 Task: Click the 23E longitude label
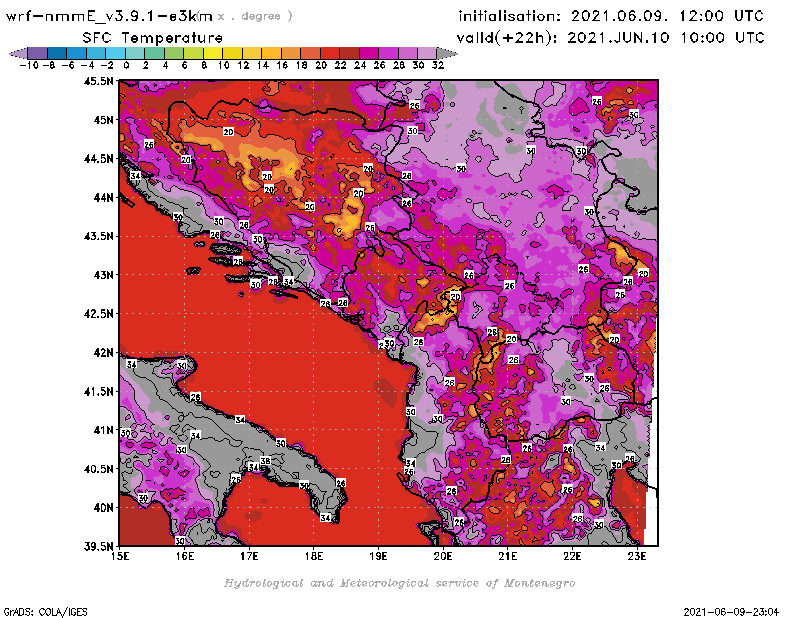tap(637, 556)
